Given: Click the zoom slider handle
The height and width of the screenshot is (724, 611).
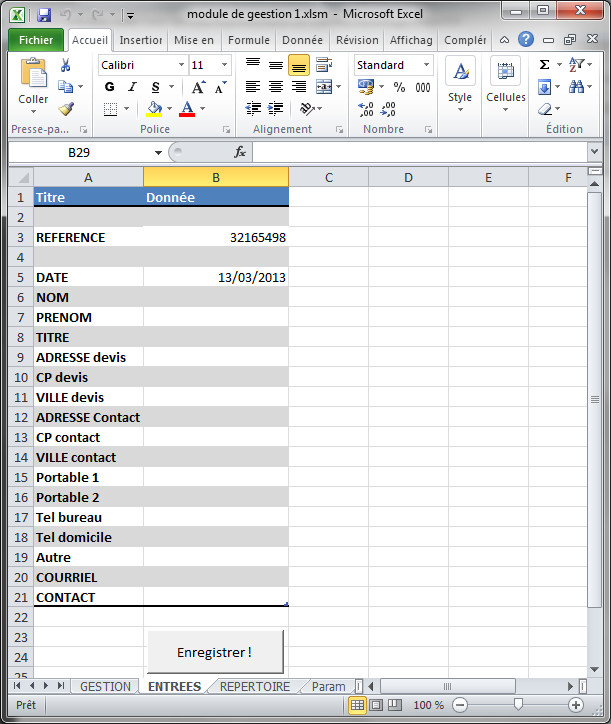Looking at the screenshot, I should [x=517, y=705].
